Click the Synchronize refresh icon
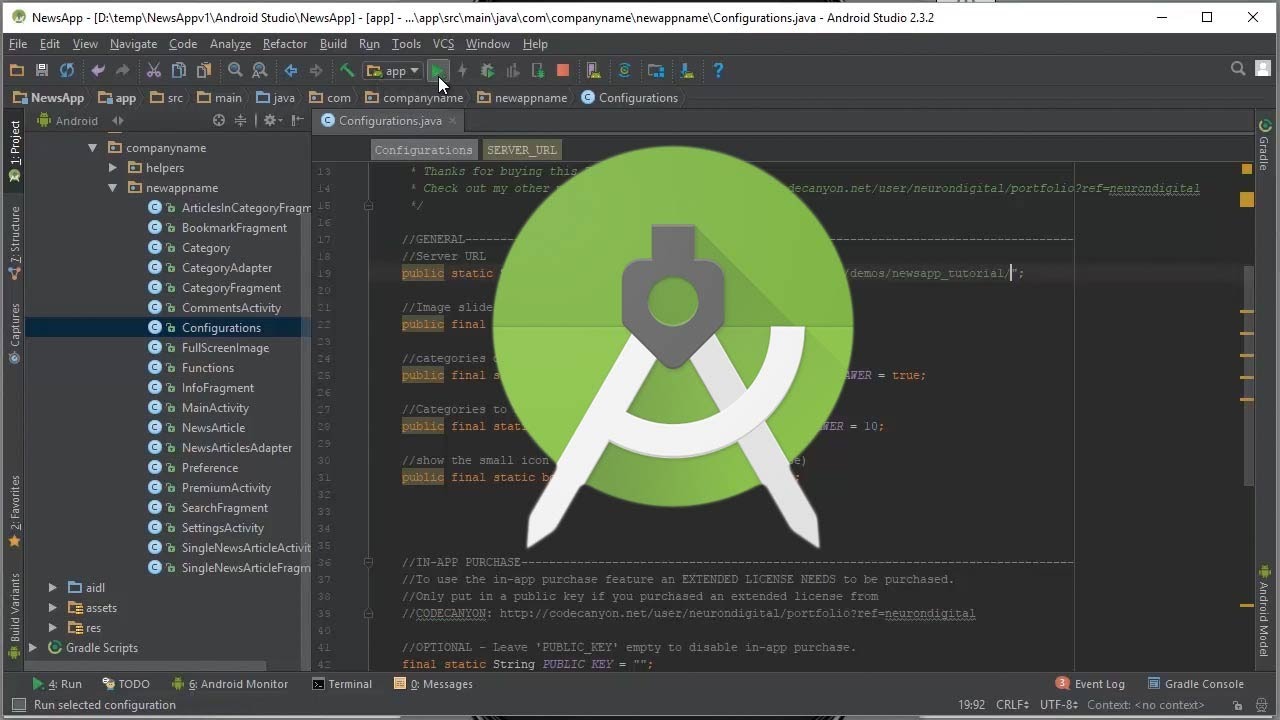Screen dimensions: 1280x720 click(x=67, y=70)
